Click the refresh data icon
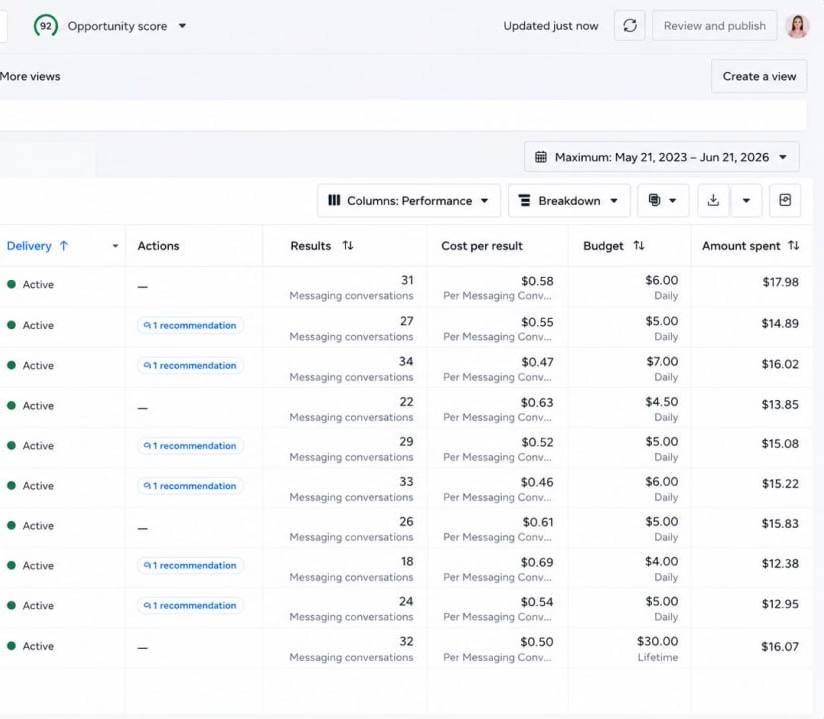Image resolution: width=824 pixels, height=719 pixels. tap(630, 25)
